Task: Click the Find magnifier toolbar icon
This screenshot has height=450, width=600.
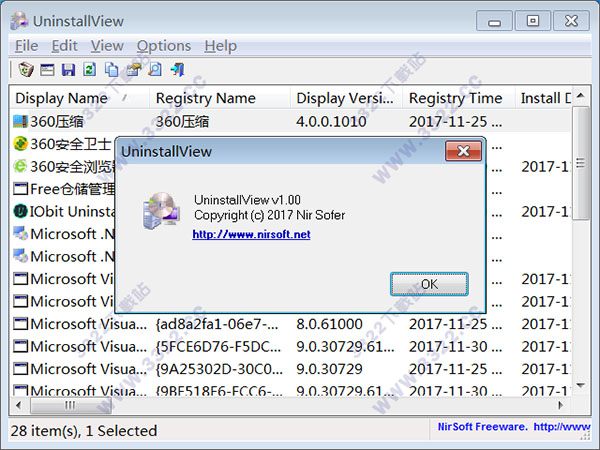Action: click(x=155, y=70)
